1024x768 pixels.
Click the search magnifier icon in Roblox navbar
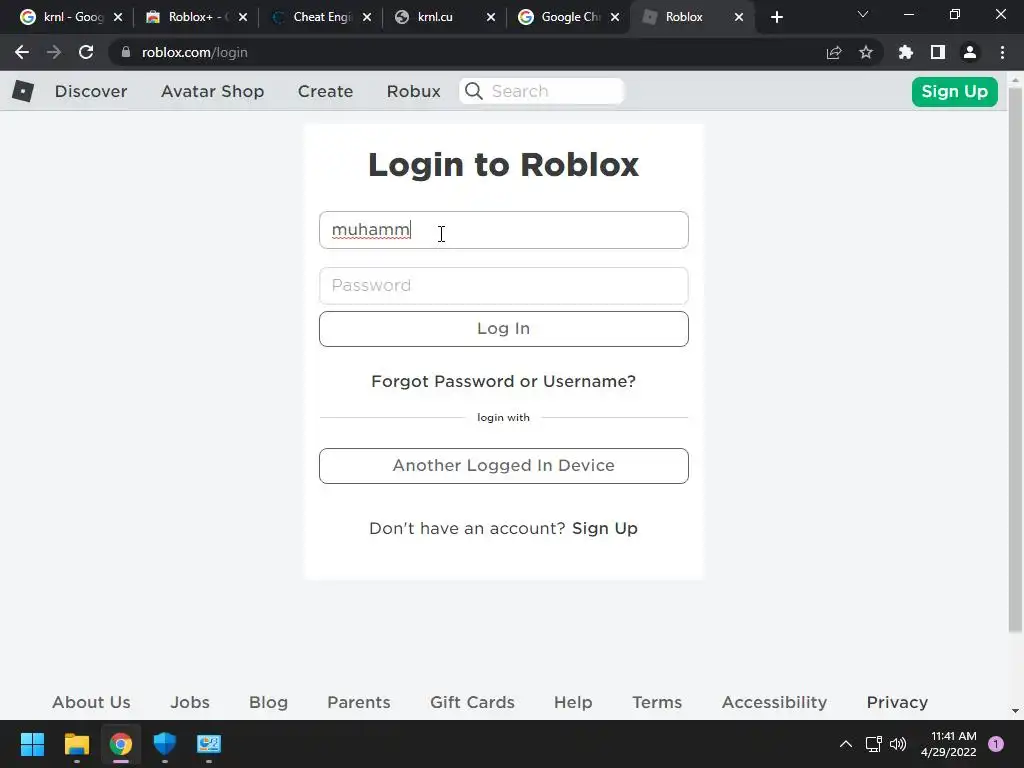click(x=474, y=91)
